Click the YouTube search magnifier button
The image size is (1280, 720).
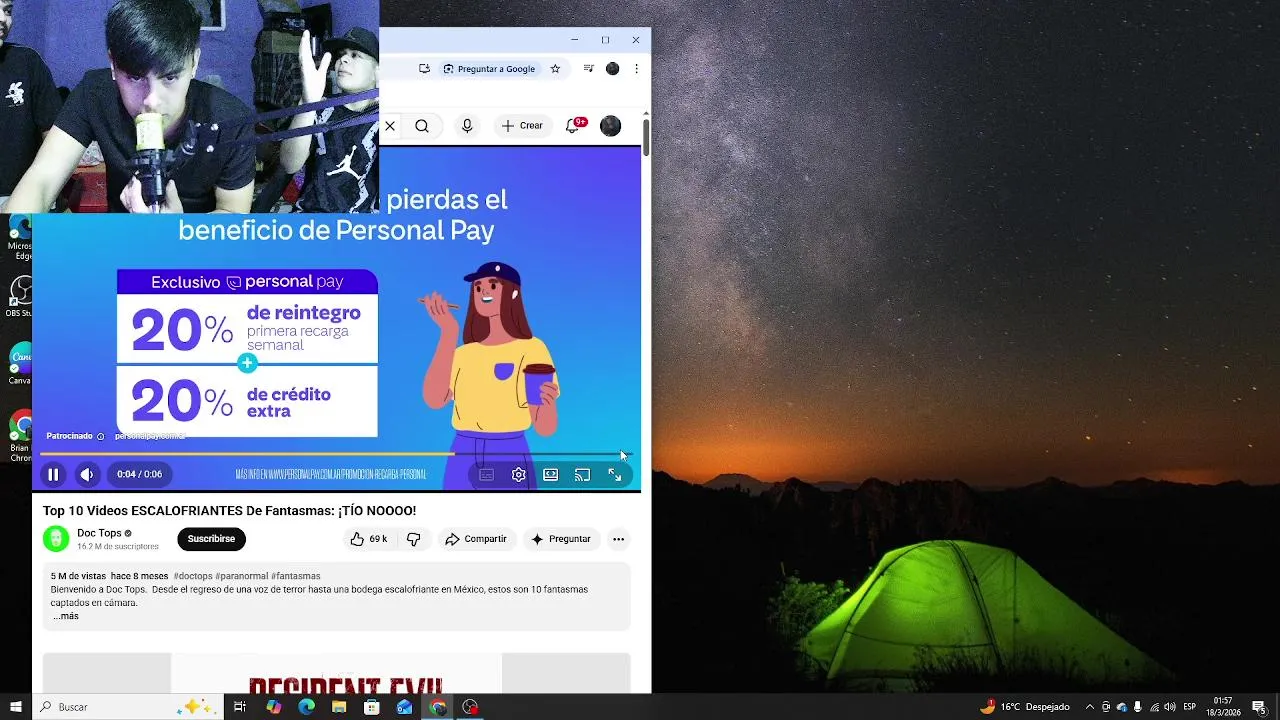[422, 126]
